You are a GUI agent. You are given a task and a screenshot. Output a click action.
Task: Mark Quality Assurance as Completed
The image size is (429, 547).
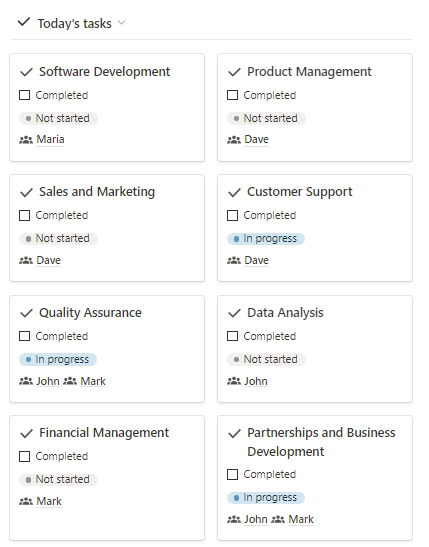pyautogui.click(x=24, y=336)
